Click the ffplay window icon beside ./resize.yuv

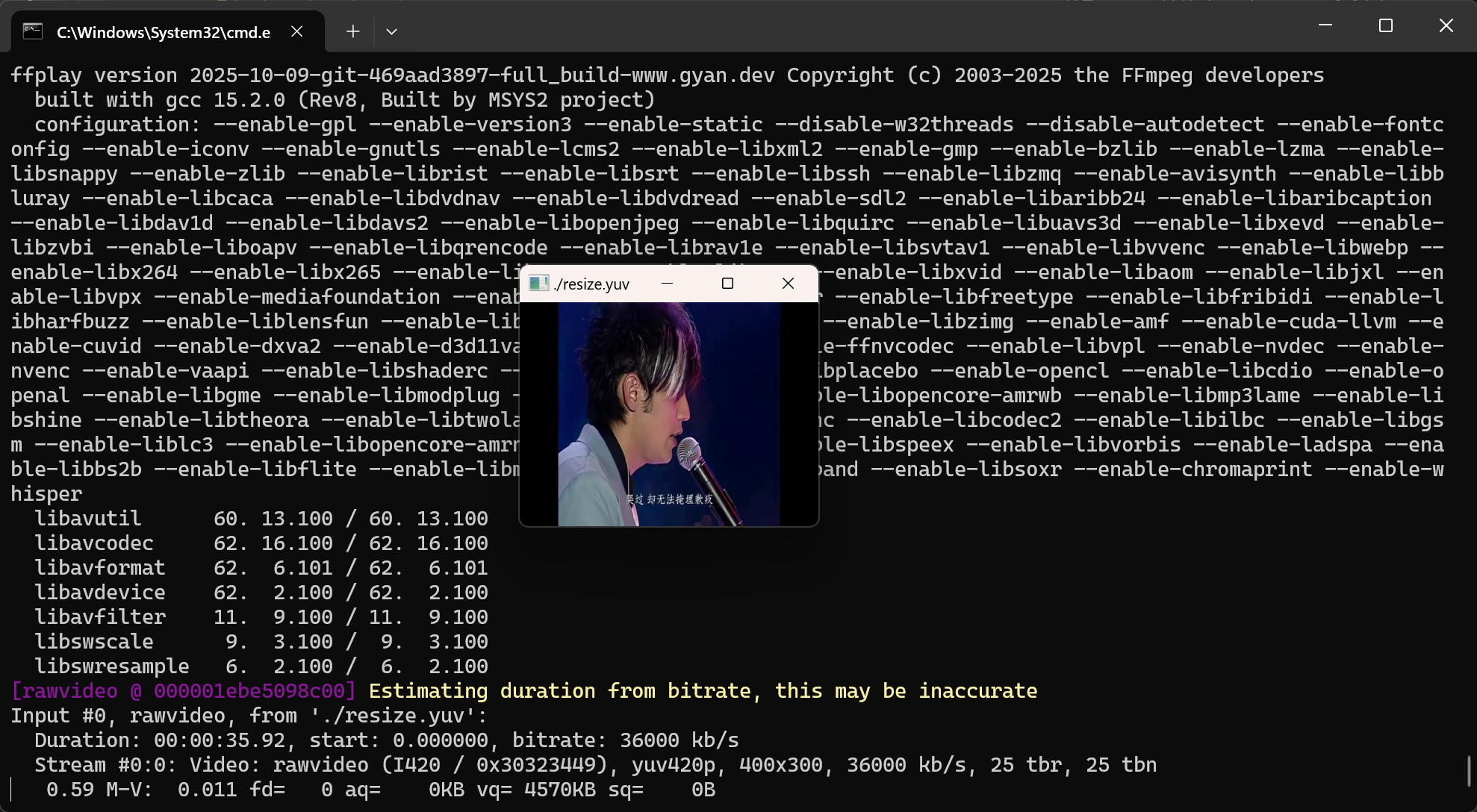pos(538,284)
